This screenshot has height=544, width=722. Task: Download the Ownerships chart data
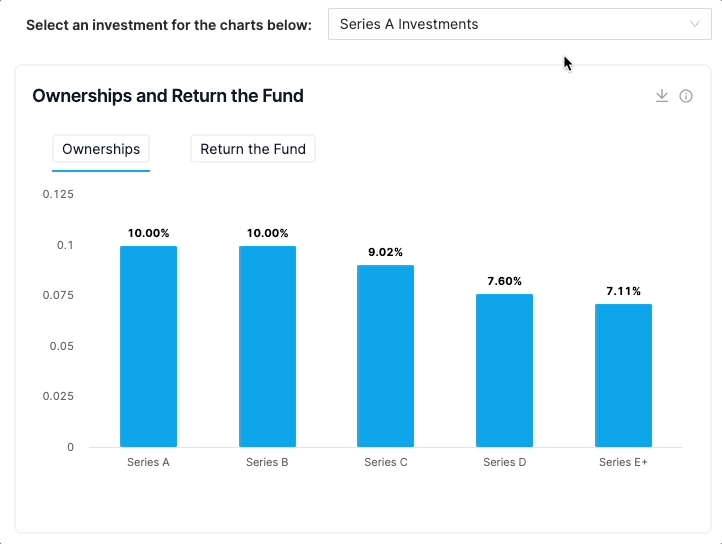tap(661, 96)
